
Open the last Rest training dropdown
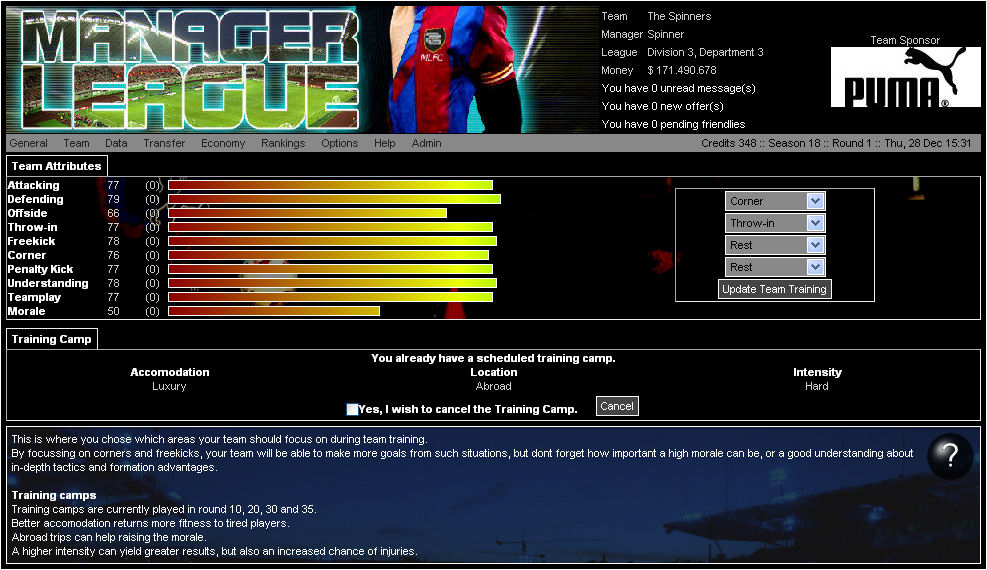click(775, 267)
